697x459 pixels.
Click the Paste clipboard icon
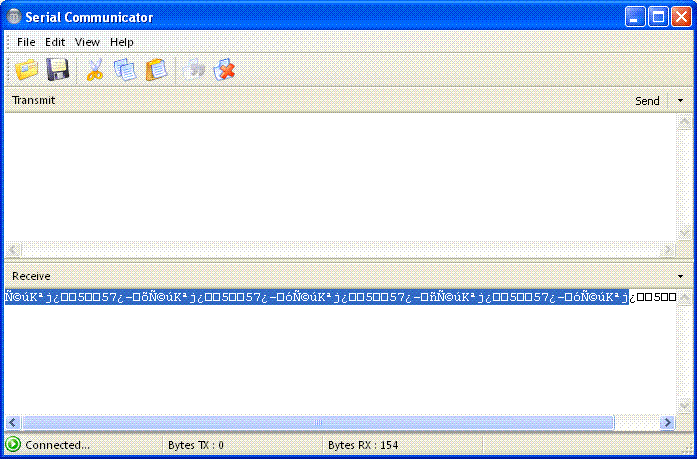coord(156,70)
